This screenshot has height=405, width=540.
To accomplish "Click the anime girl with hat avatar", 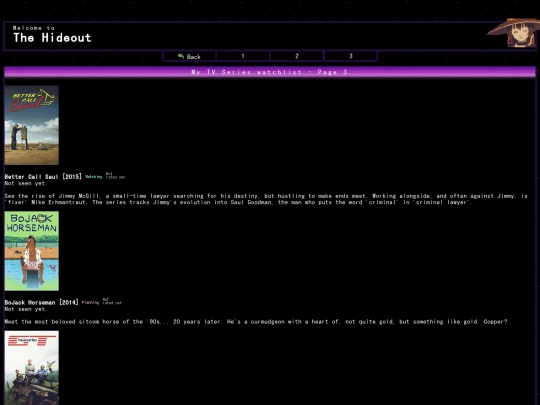I will click(513, 33).
